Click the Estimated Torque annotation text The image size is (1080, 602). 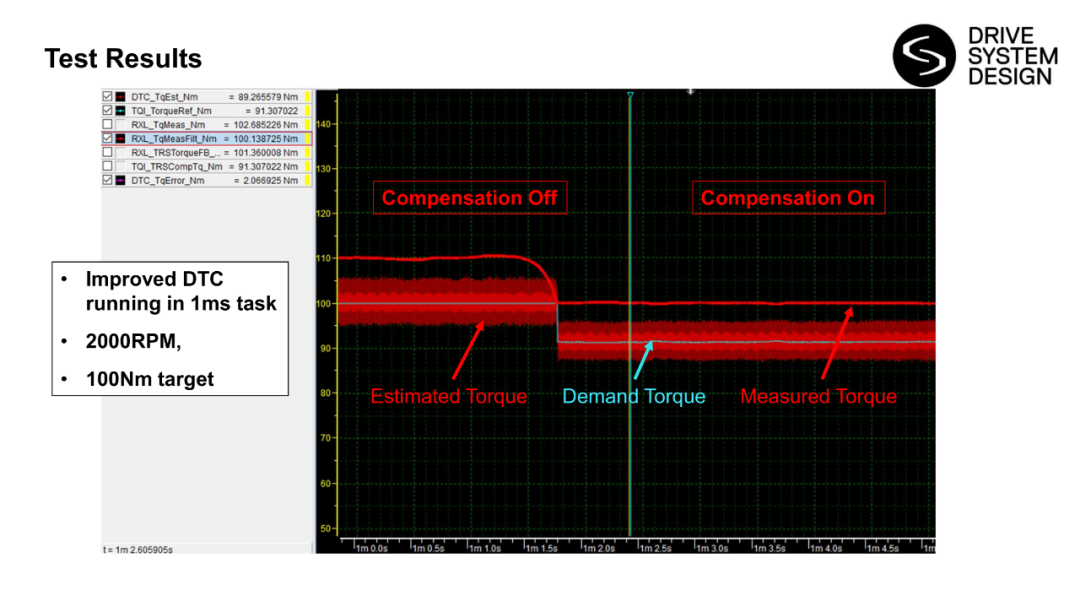(448, 397)
